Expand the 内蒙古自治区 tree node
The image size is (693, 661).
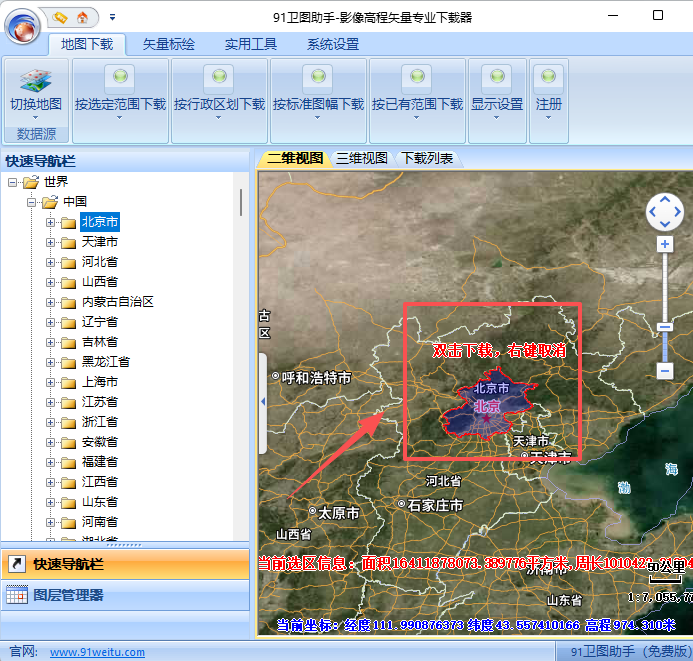point(50,302)
